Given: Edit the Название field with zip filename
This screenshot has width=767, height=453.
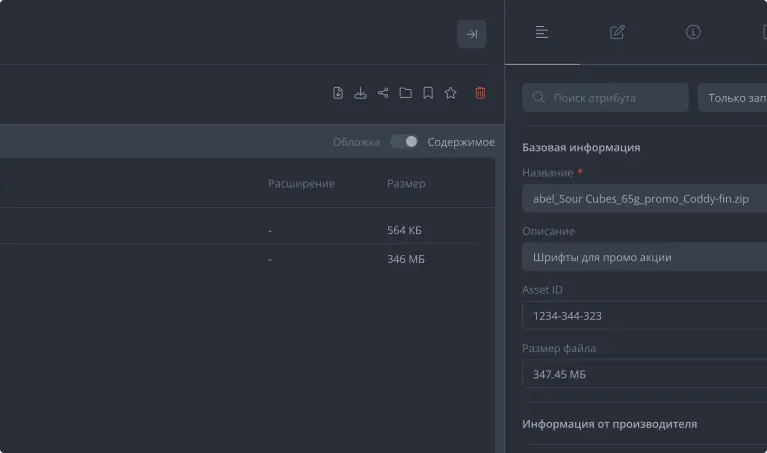Looking at the screenshot, I should coord(645,199).
